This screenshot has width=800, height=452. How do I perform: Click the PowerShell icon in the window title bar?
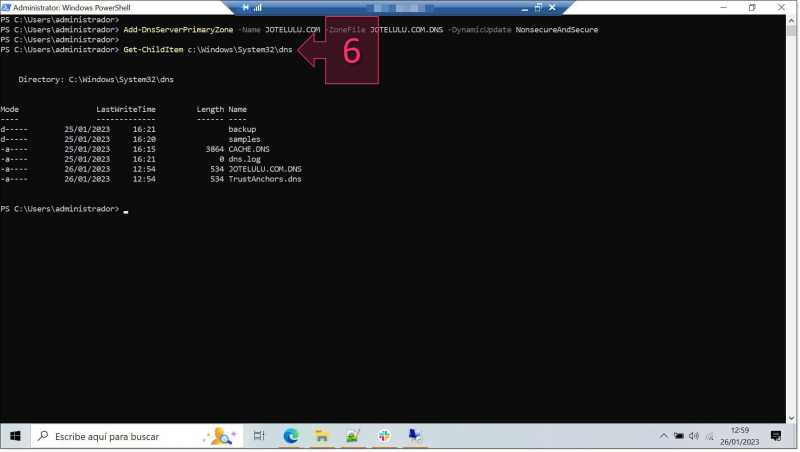pos(6,8)
